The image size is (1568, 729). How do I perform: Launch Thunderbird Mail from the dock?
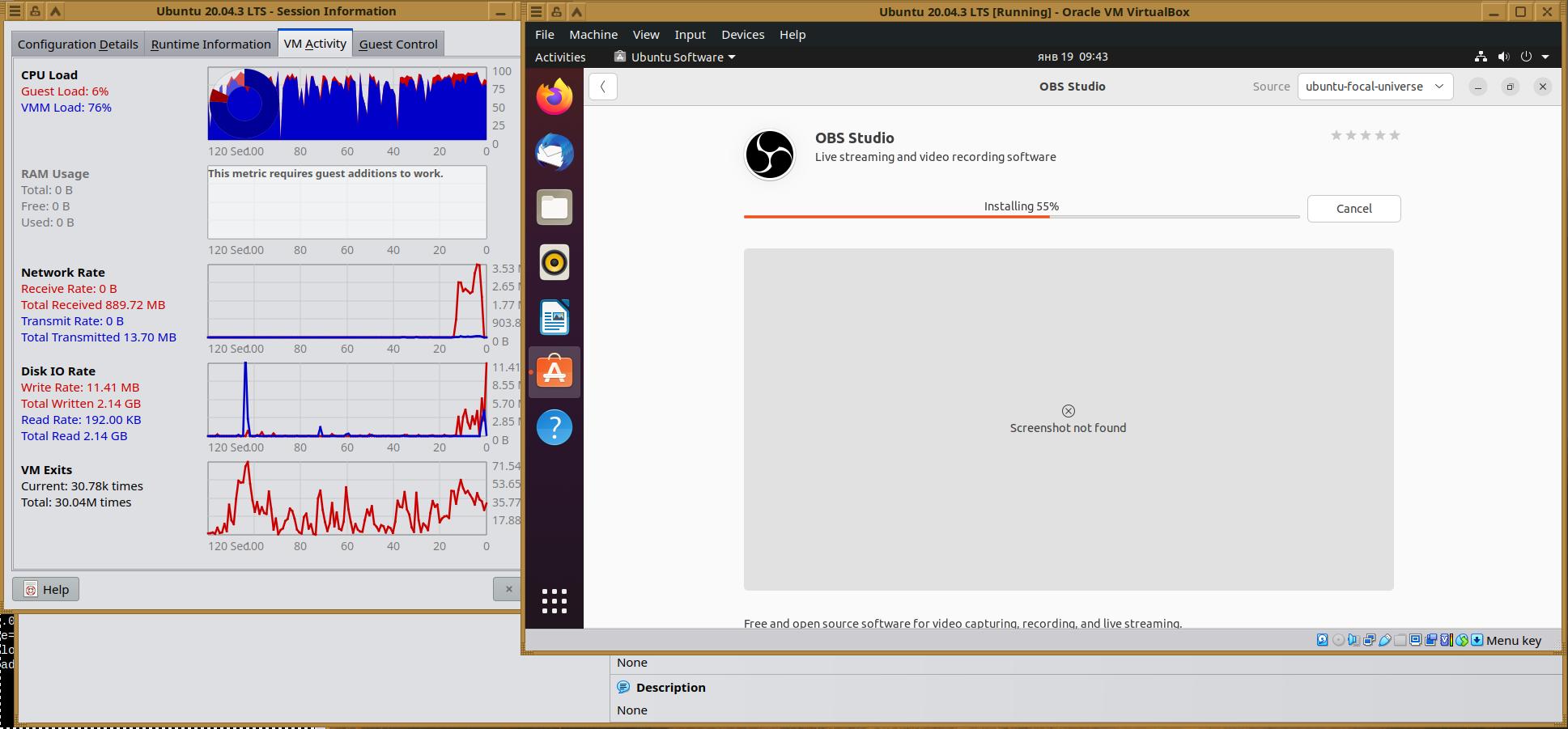(x=555, y=152)
